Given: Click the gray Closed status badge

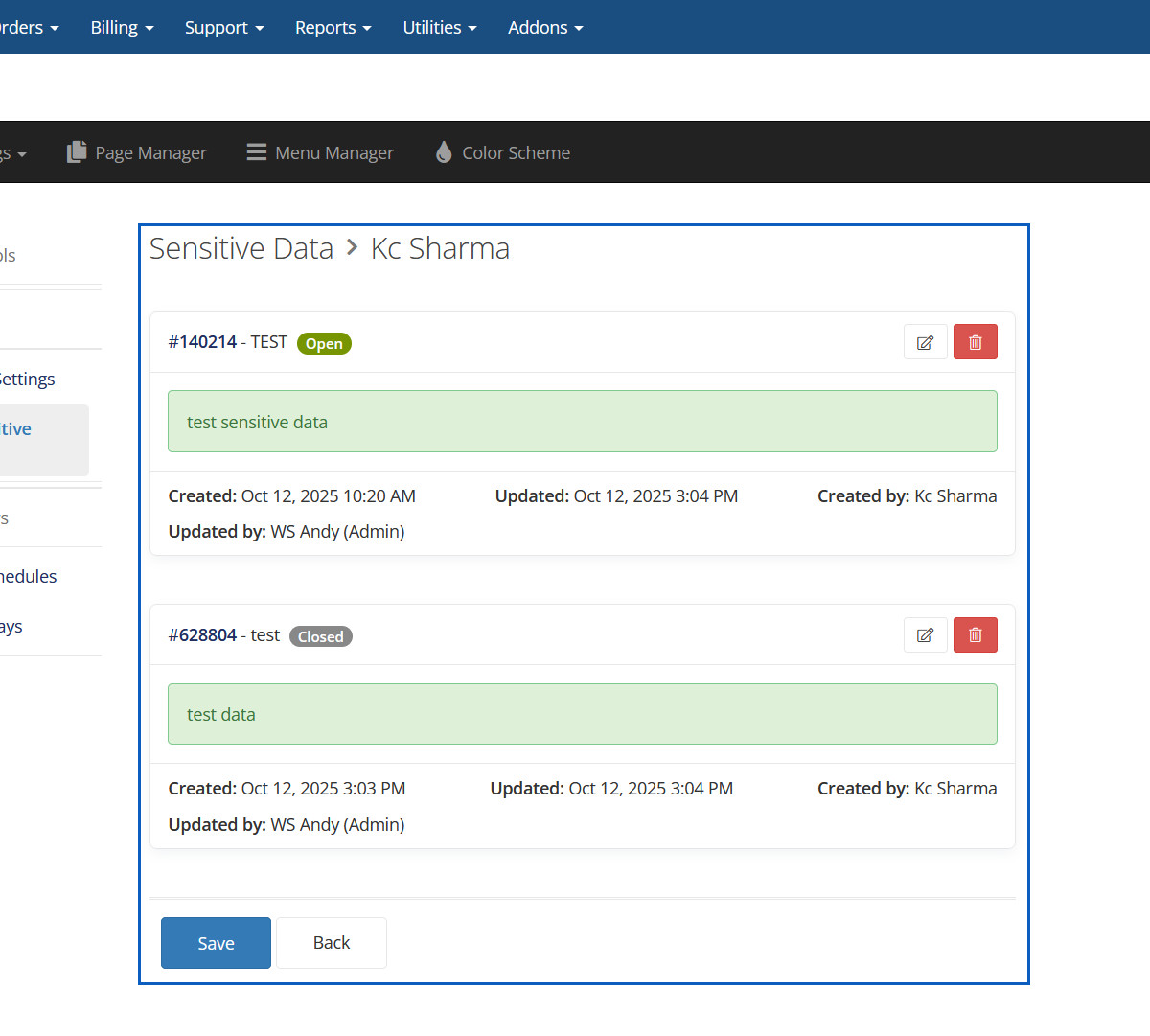Looking at the screenshot, I should click(x=320, y=636).
